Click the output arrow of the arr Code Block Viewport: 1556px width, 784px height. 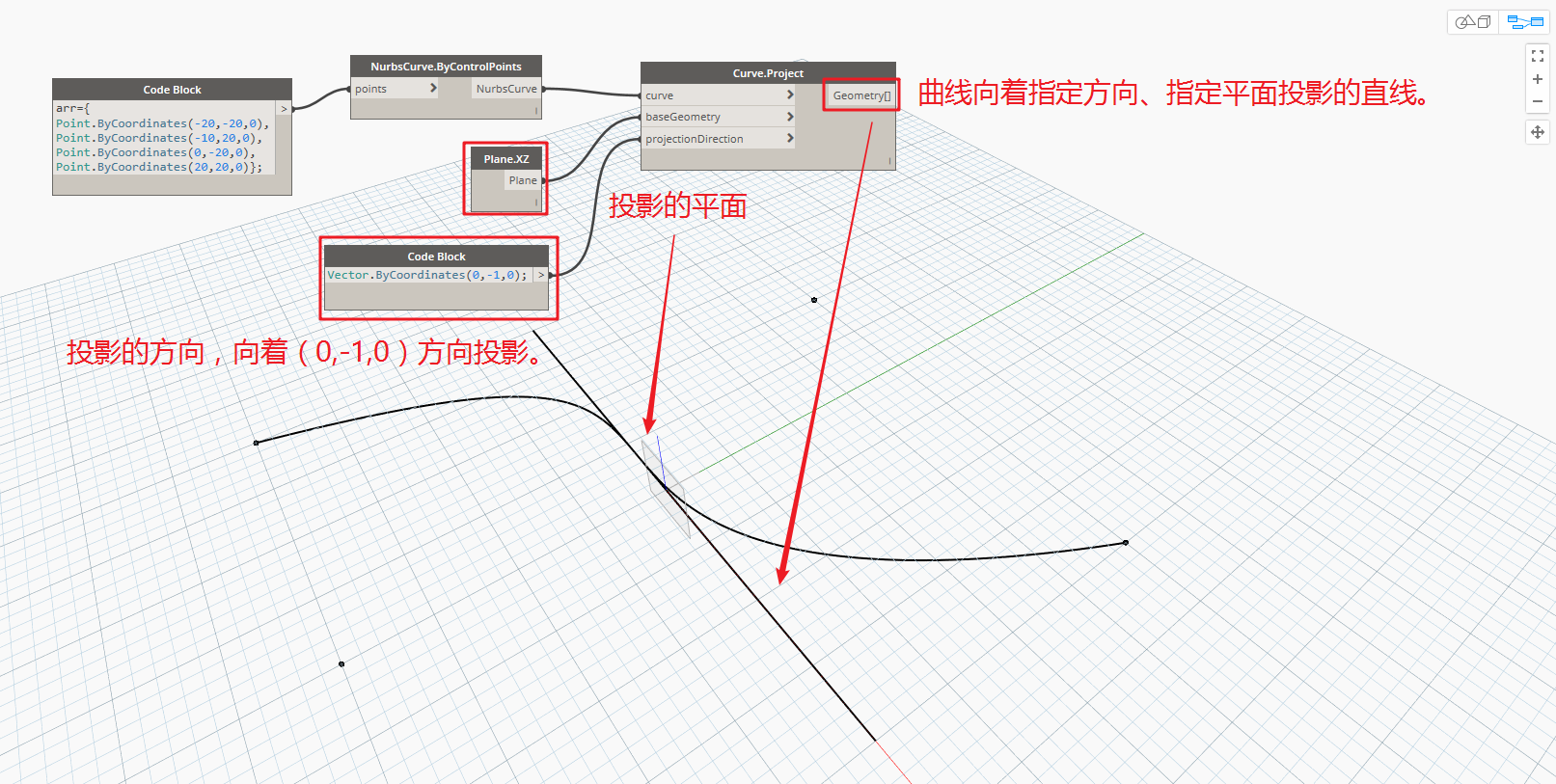coord(284,109)
